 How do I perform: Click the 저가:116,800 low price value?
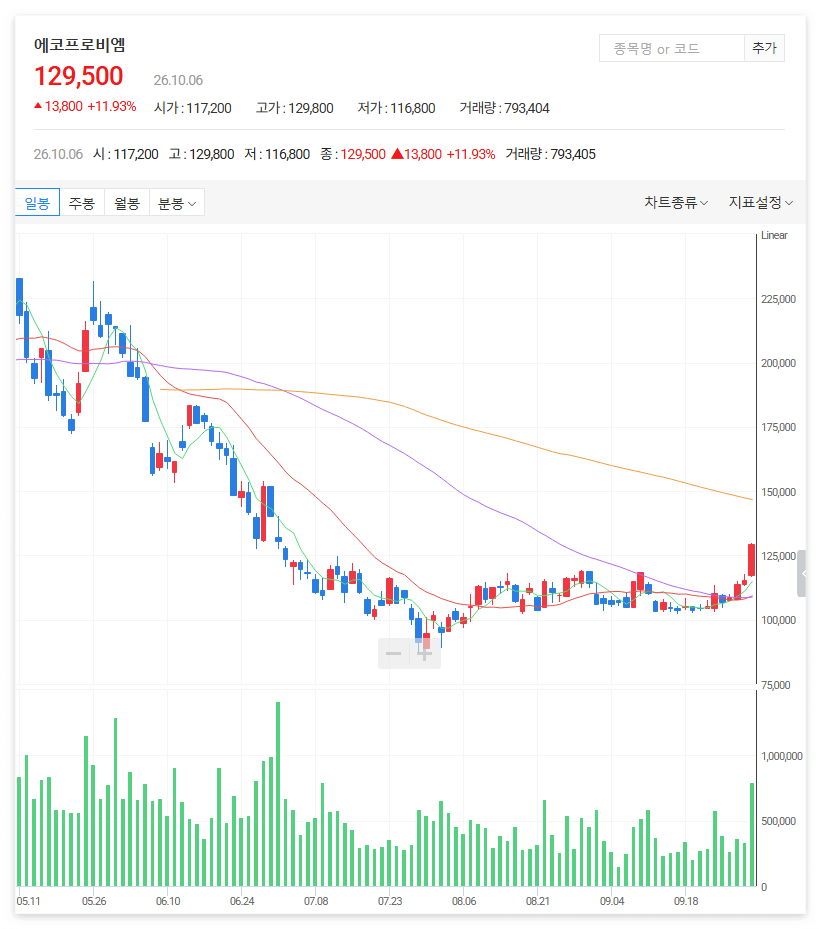pos(396,108)
